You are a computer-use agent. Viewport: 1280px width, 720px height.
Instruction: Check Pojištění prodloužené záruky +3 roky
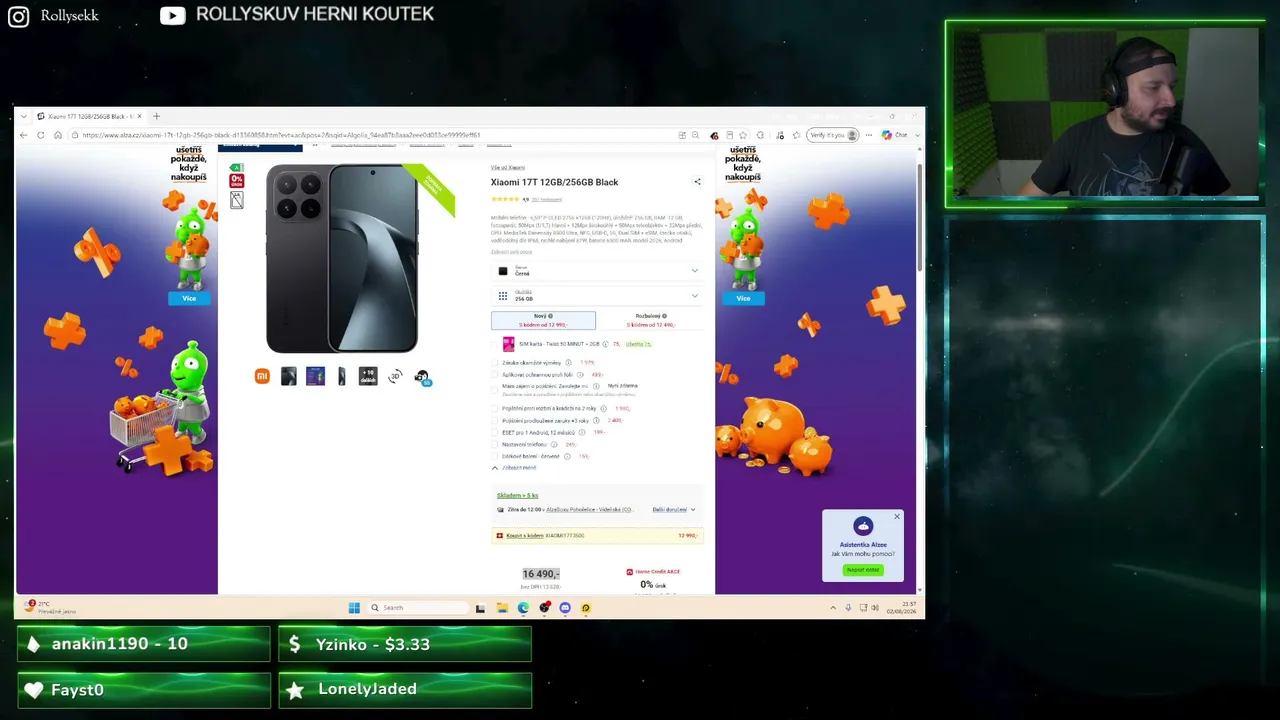point(495,421)
